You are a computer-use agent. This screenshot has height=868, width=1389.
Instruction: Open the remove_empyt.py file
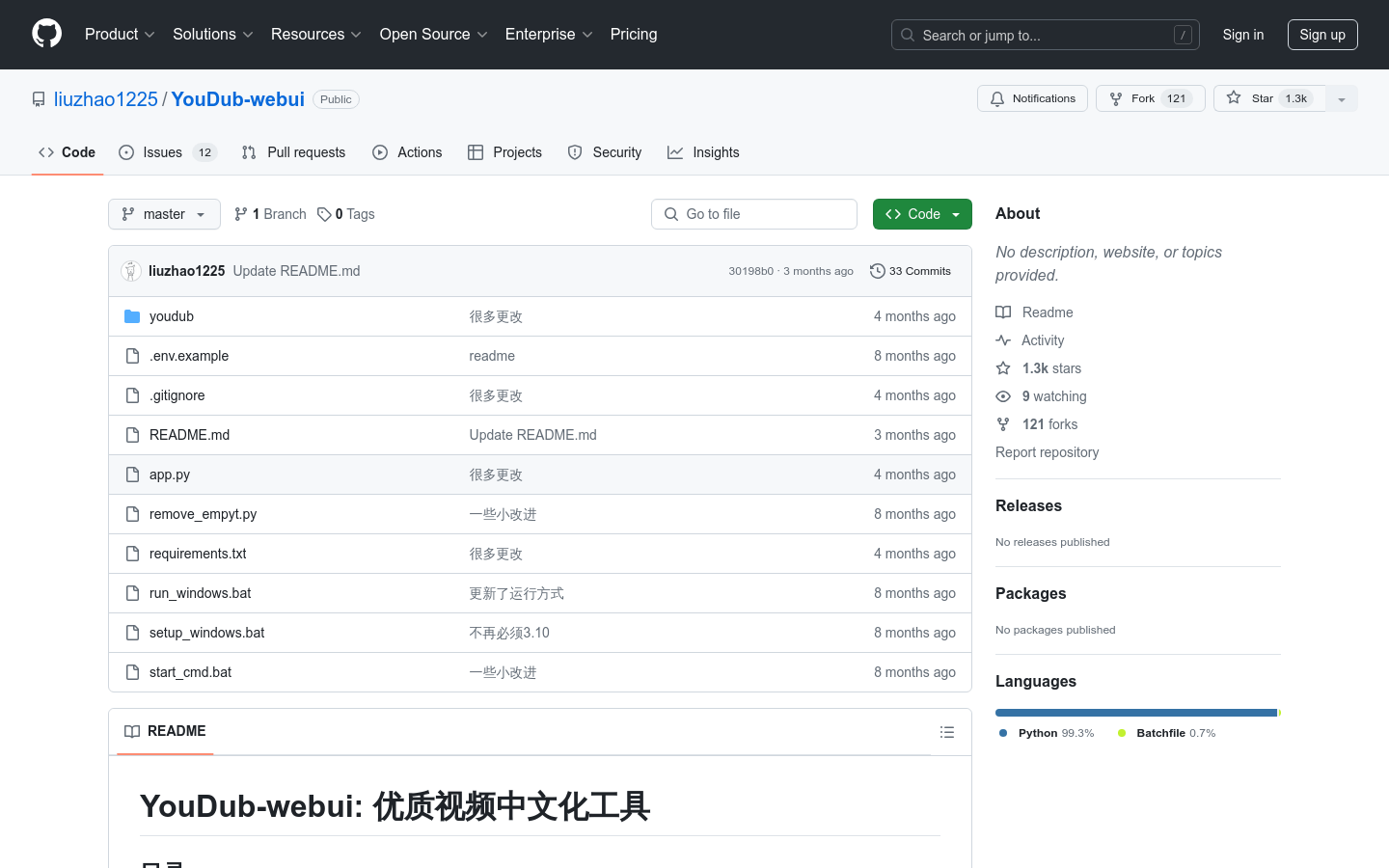[x=203, y=514]
